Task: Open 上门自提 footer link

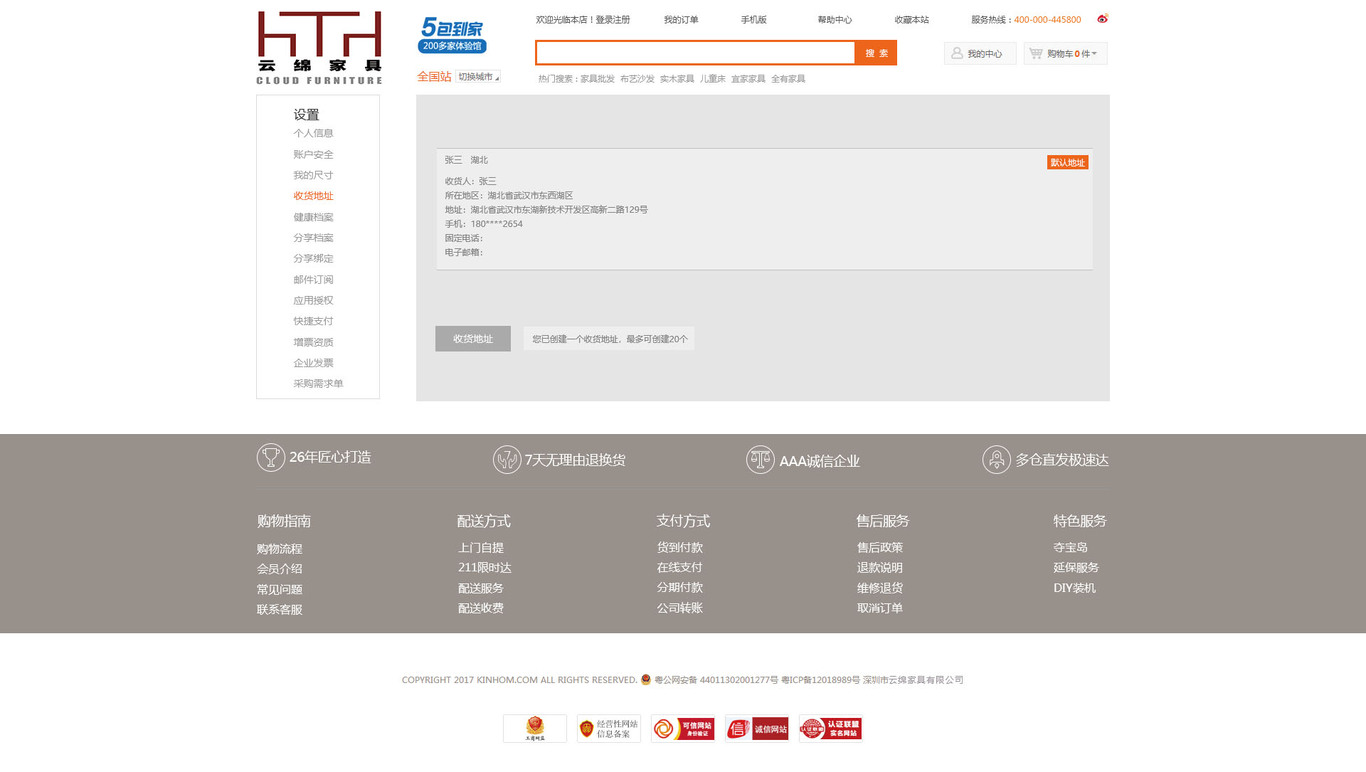Action: click(481, 548)
